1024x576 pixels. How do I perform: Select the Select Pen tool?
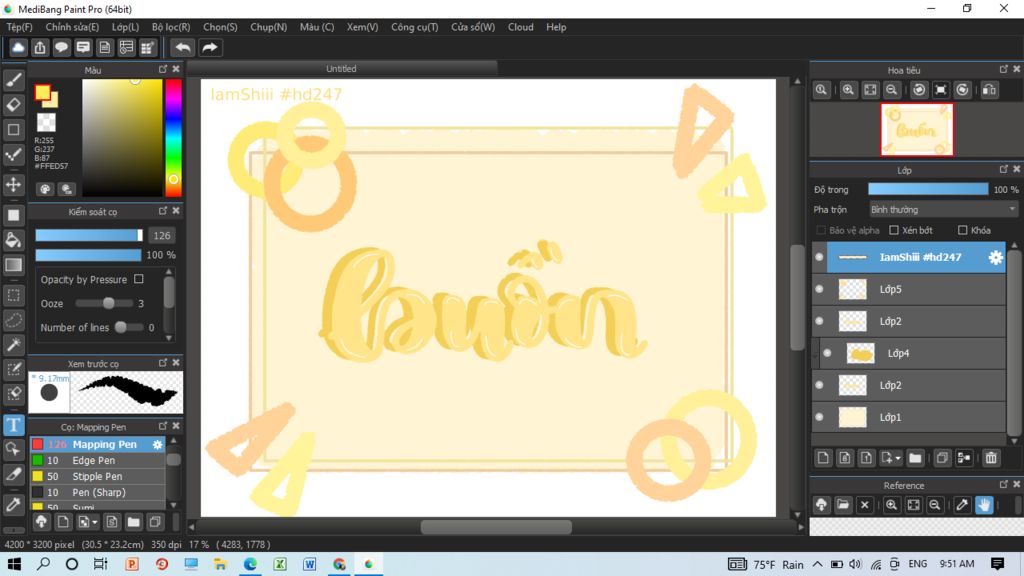14,370
